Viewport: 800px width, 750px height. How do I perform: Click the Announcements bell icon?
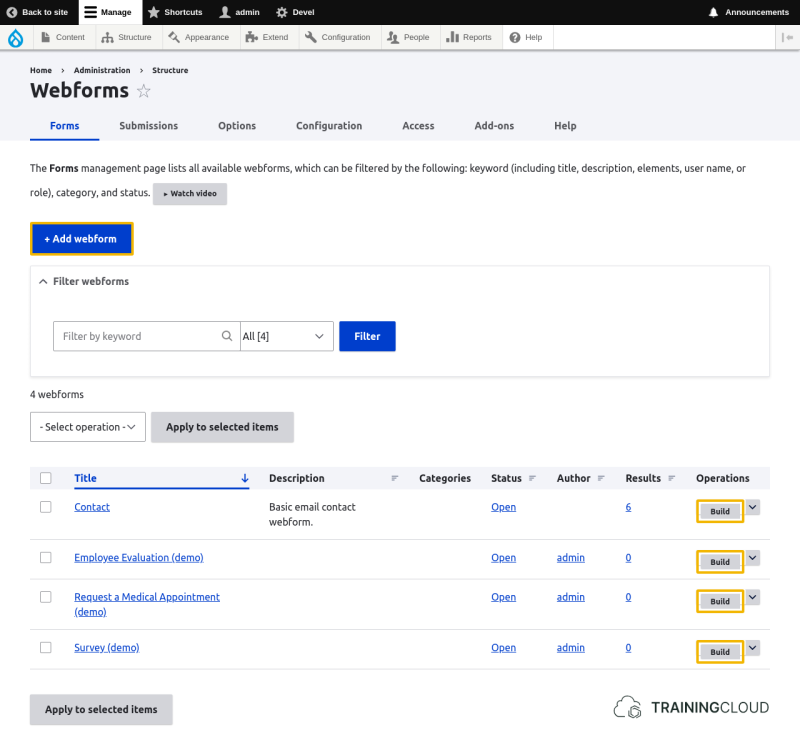click(713, 12)
